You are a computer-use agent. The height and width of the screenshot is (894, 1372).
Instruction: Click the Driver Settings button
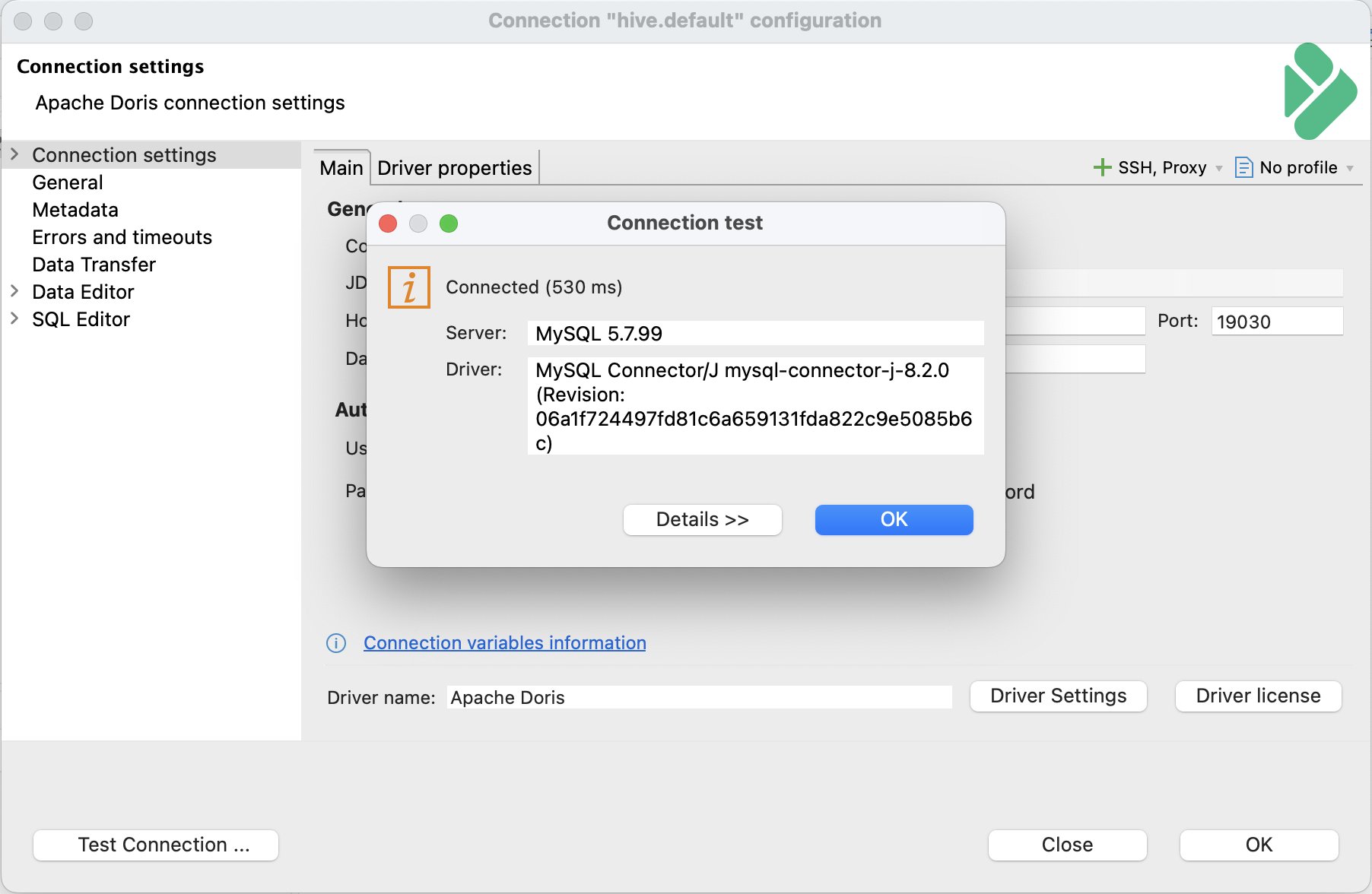[x=1059, y=696]
